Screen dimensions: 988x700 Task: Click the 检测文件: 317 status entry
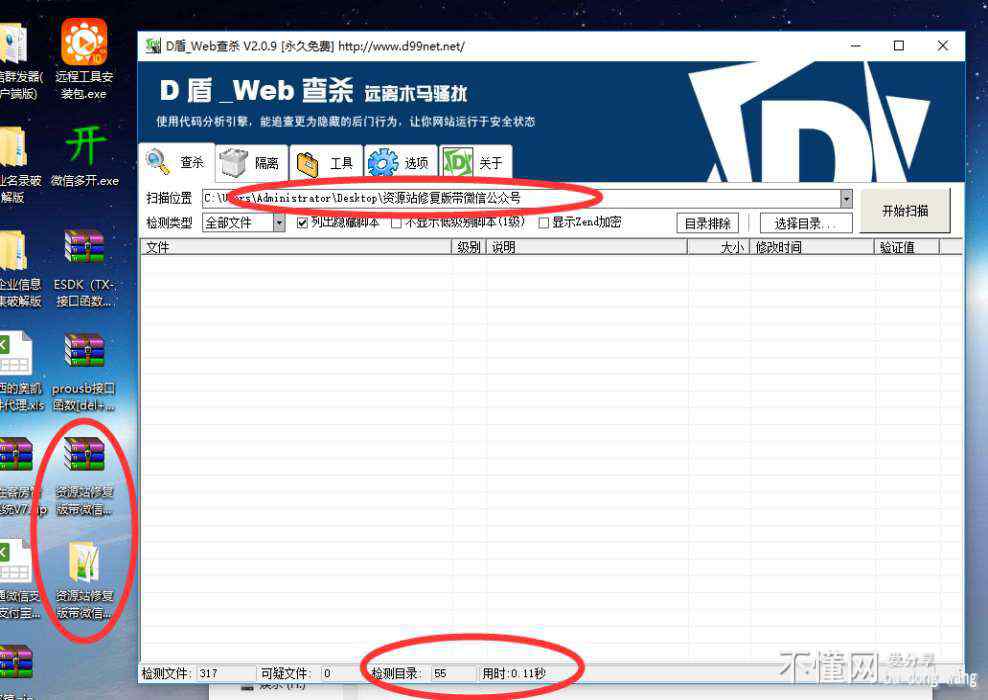click(180, 674)
